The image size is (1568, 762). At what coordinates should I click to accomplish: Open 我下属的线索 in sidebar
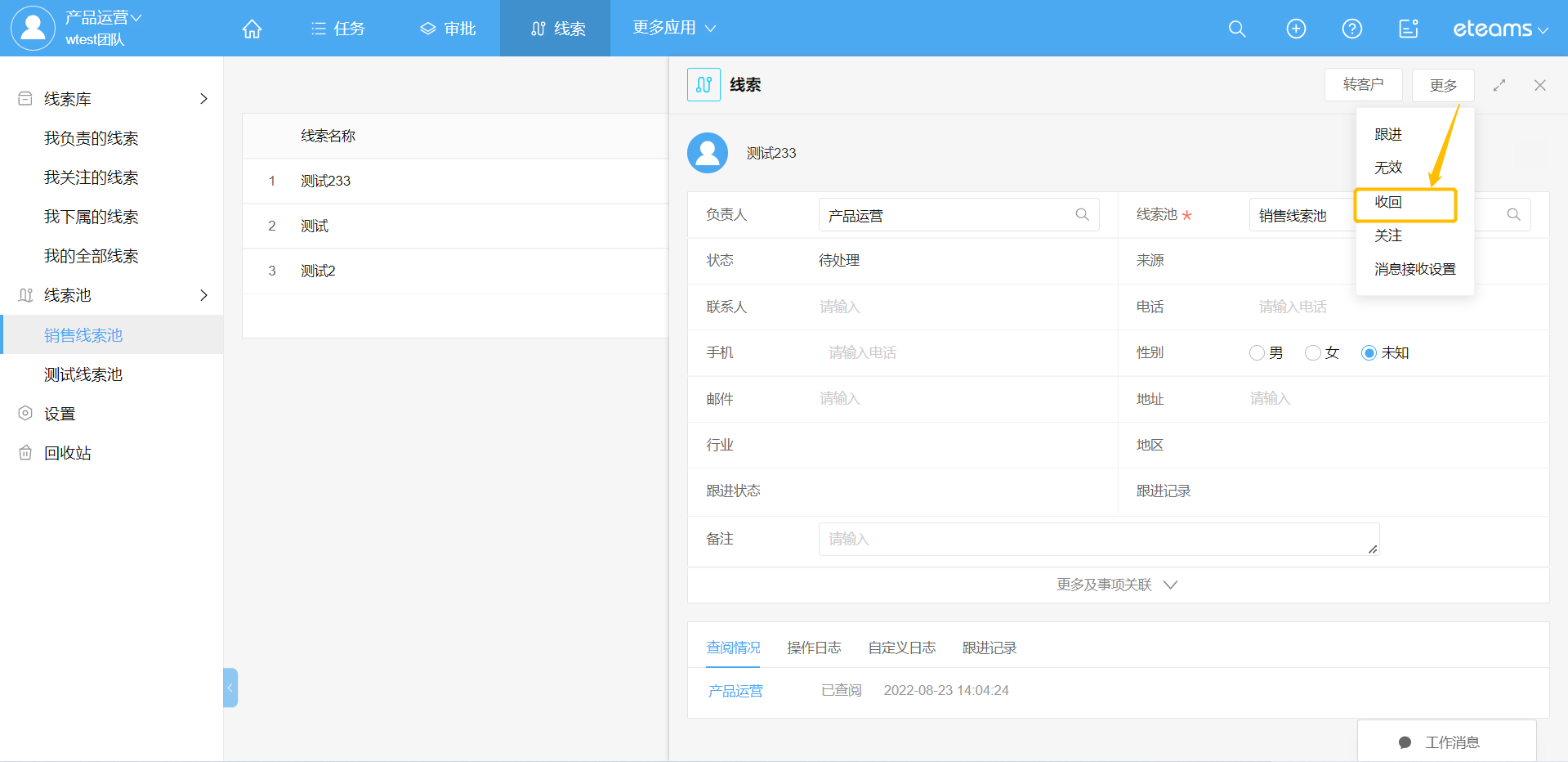coord(92,217)
